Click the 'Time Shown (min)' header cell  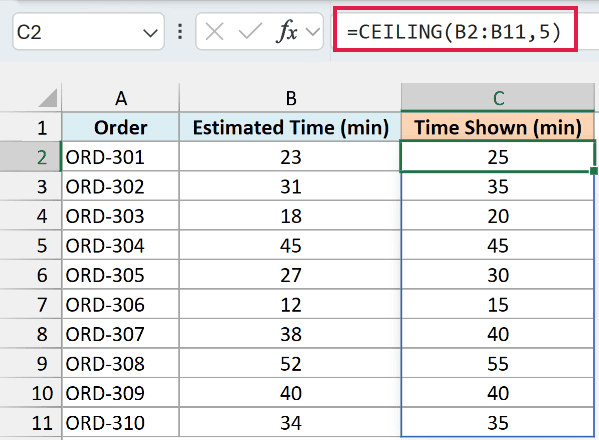[498, 127]
